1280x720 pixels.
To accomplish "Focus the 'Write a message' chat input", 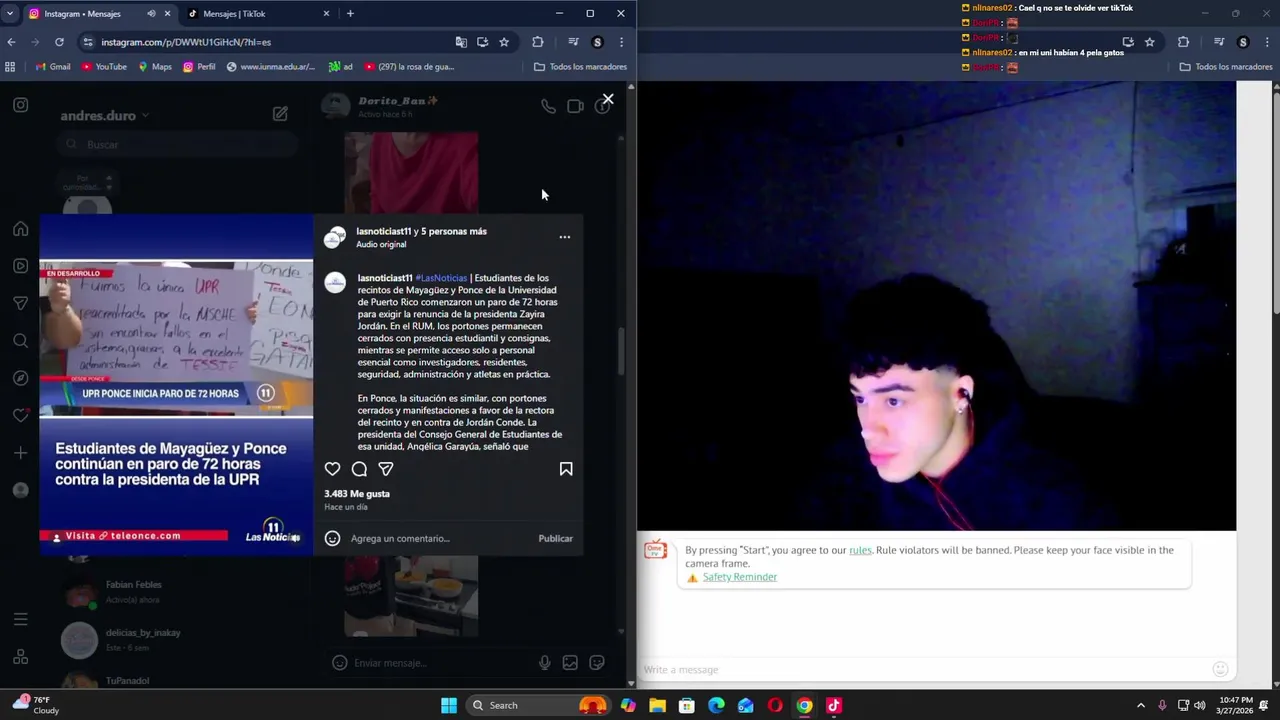I will (x=925, y=669).
